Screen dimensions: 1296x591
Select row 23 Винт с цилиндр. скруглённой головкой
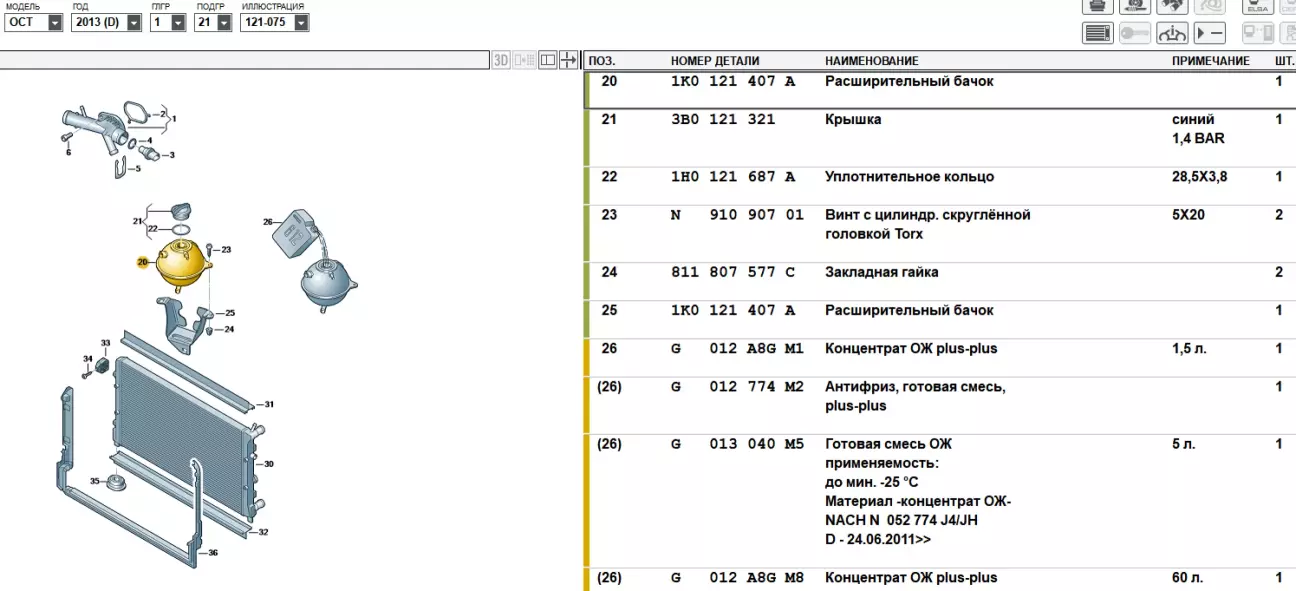tap(940, 233)
